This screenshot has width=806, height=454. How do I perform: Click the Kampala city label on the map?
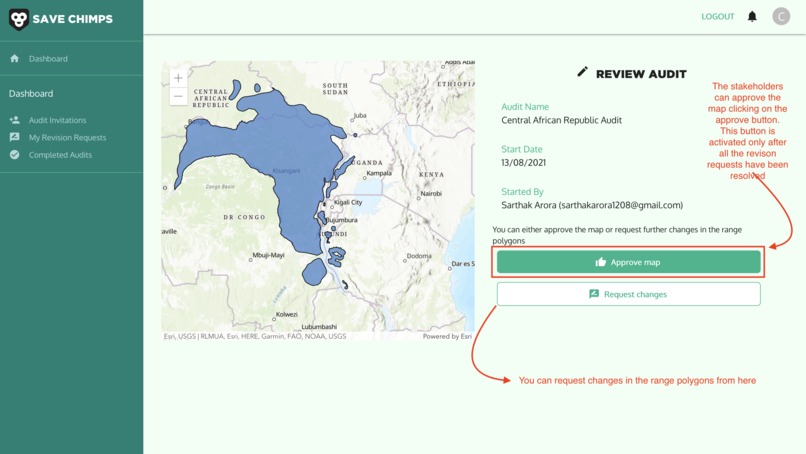379,173
